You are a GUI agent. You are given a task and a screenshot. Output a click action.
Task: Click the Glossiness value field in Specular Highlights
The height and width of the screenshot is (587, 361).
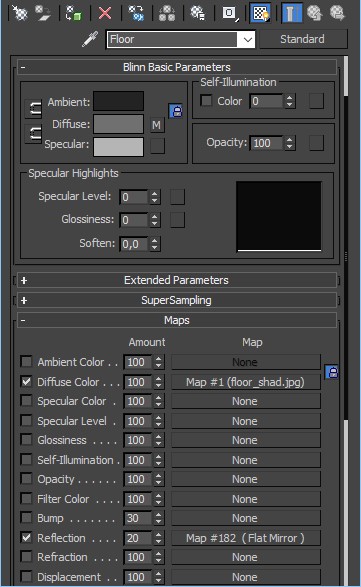click(134, 220)
